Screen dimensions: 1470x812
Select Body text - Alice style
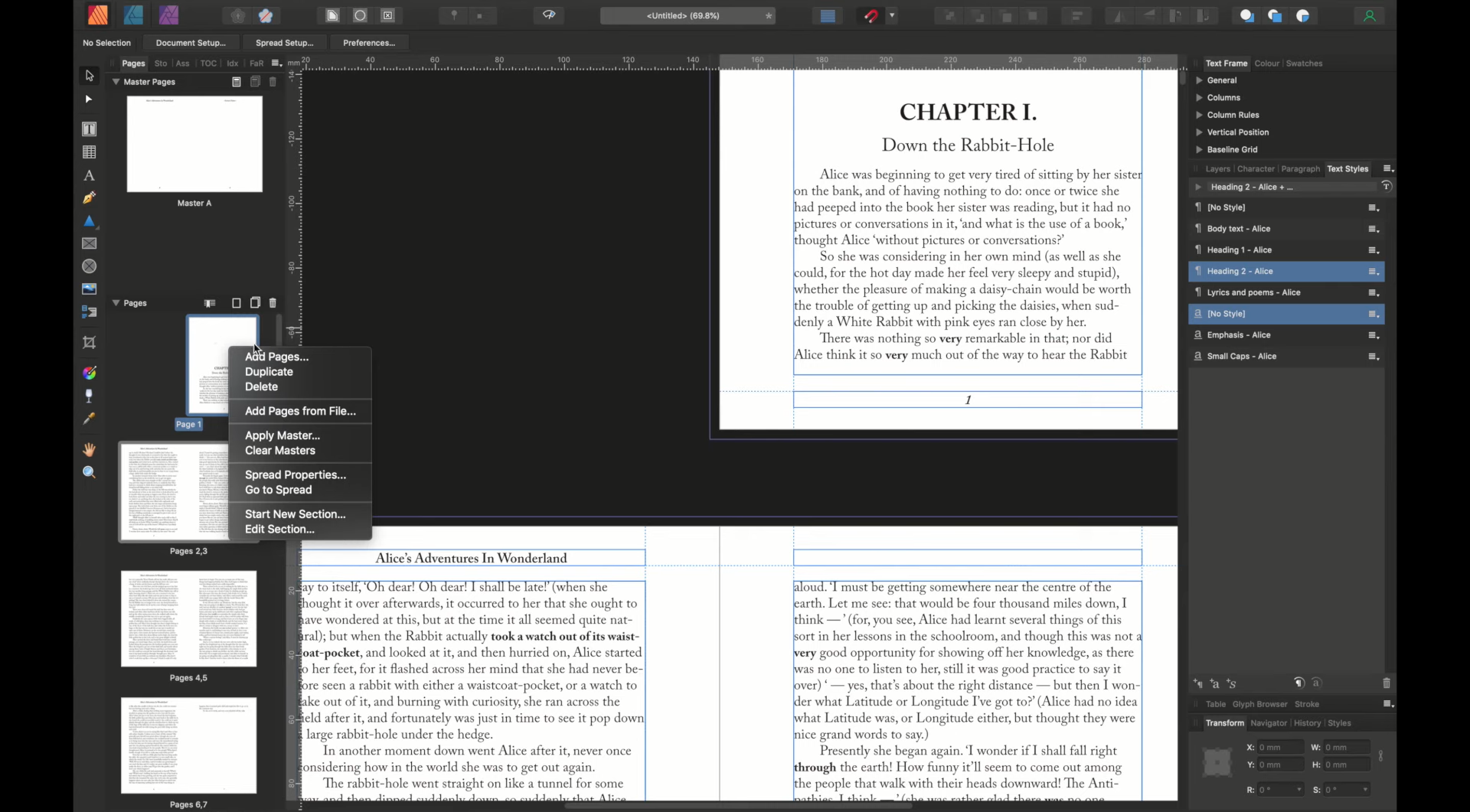click(x=1286, y=229)
